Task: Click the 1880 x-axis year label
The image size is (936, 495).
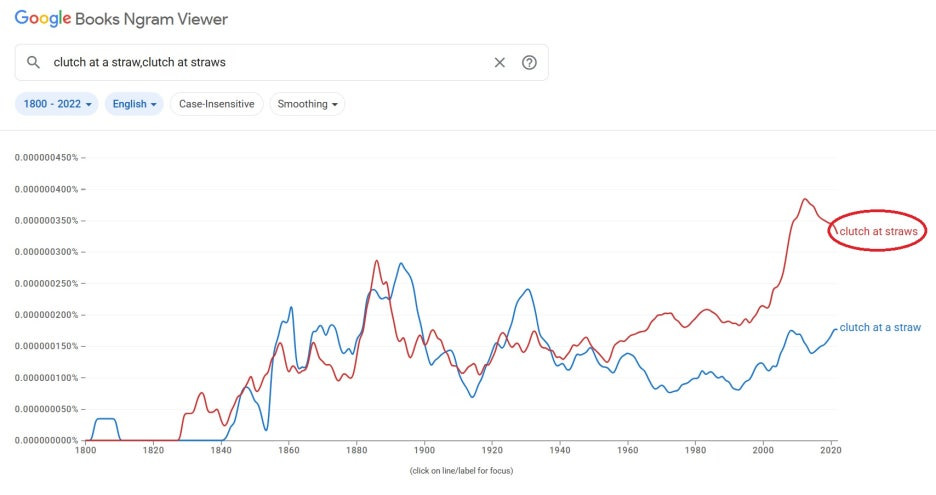Action: click(x=356, y=450)
